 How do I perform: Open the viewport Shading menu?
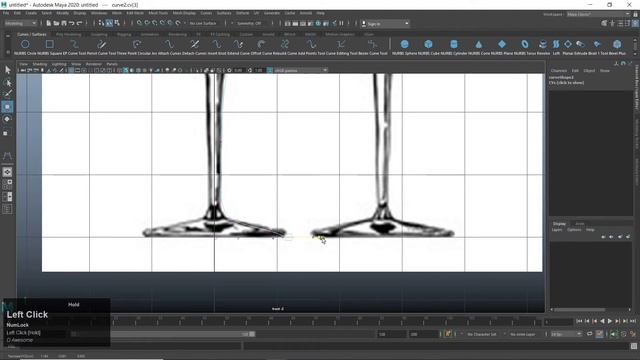tap(40, 64)
